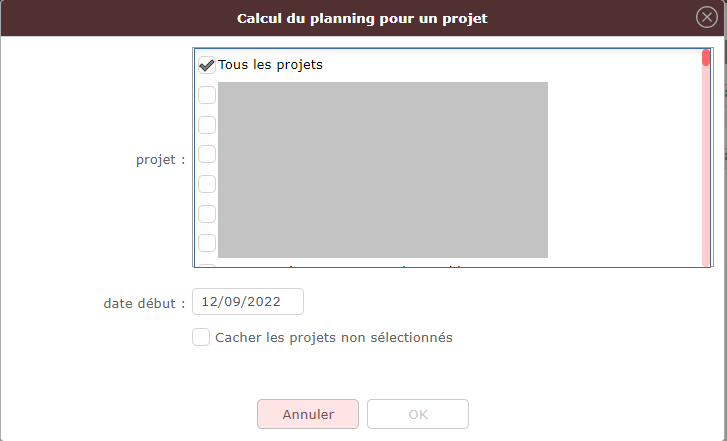Uncheck the "Tous les projets" checkbox

point(207,65)
